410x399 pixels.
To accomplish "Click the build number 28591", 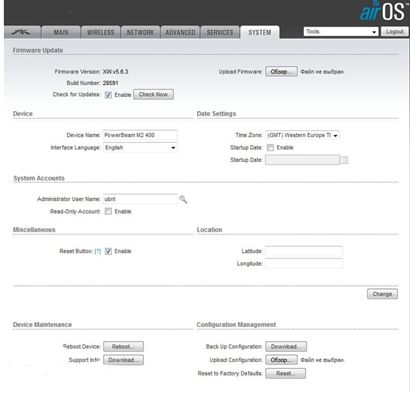I will tap(110, 83).
